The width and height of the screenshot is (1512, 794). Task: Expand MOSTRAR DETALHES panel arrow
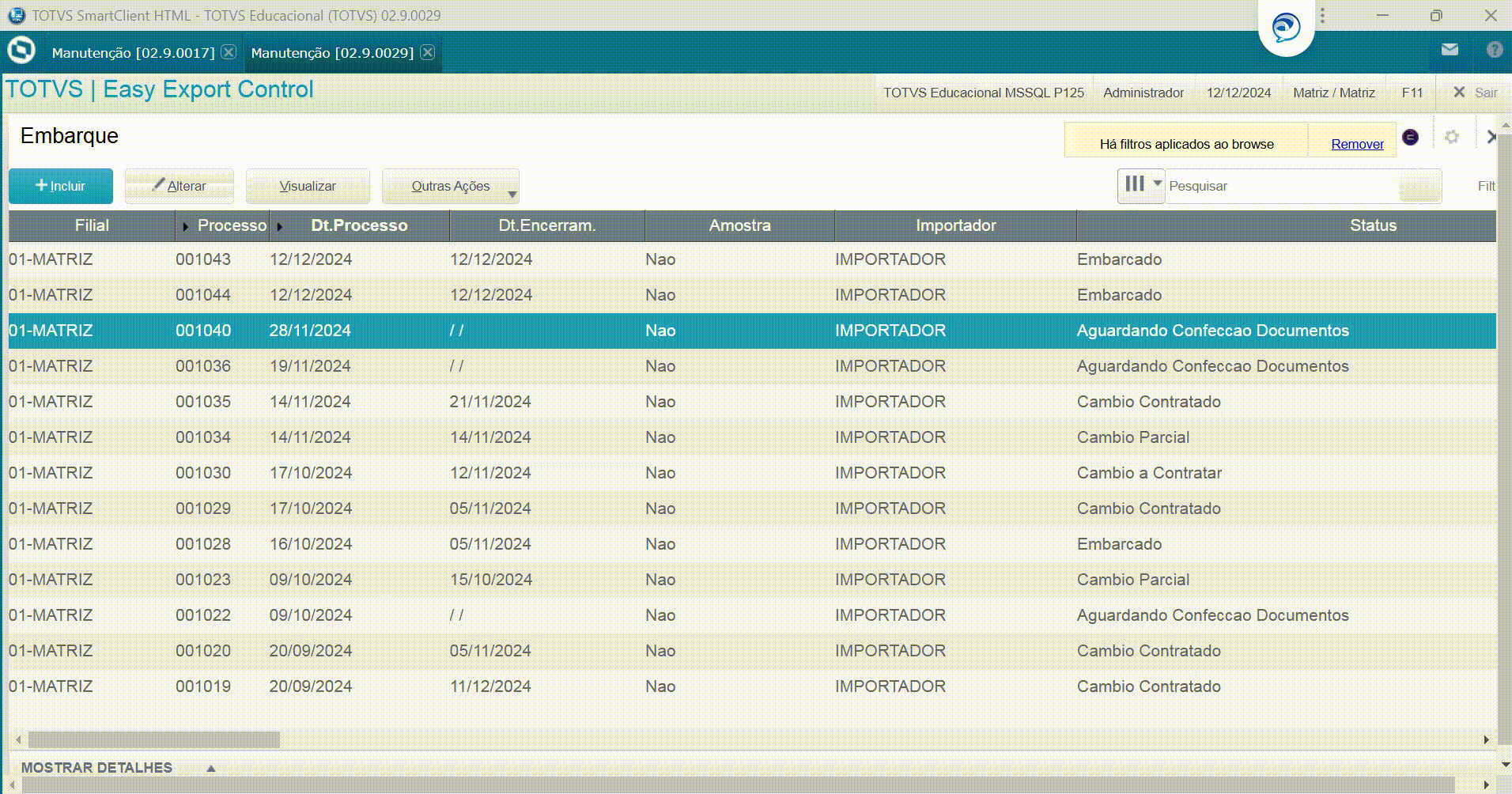(x=211, y=768)
